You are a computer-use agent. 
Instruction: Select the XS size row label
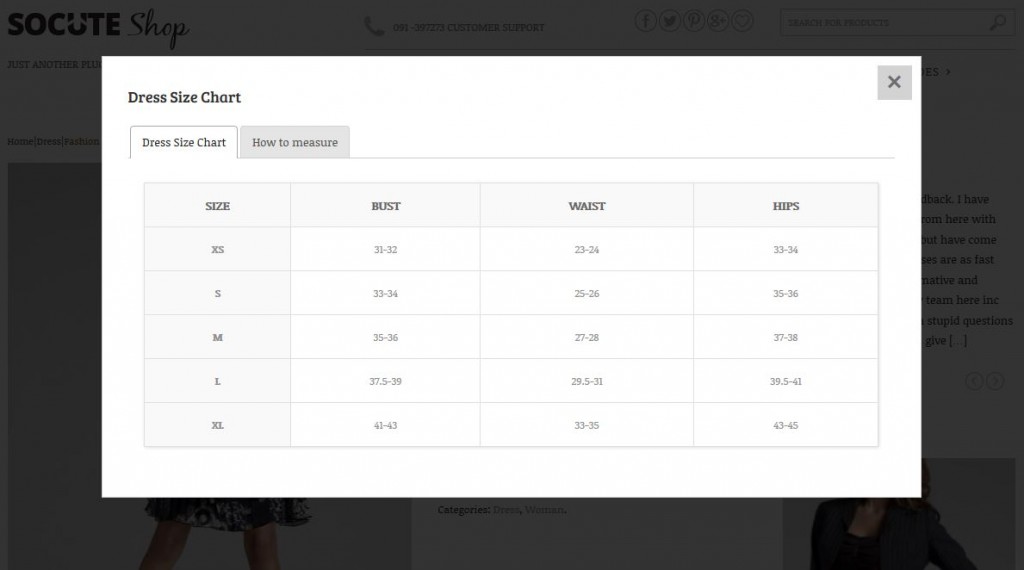[217, 249]
